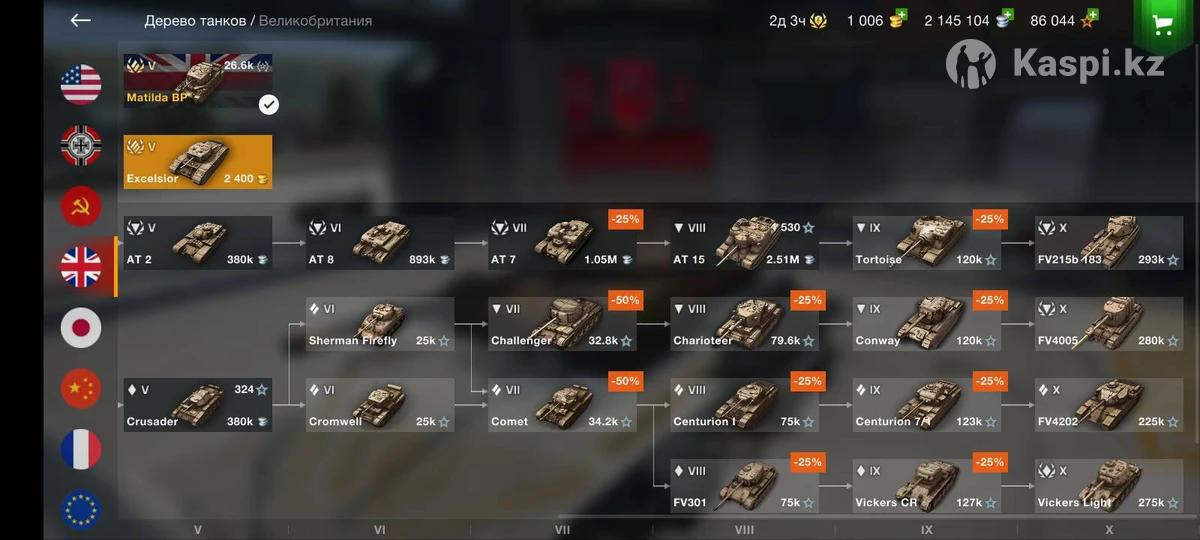The width and height of the screenshot is (1200, 540).
Task: Select the Challenger tank at 50% discount
Action: point(562,324)
